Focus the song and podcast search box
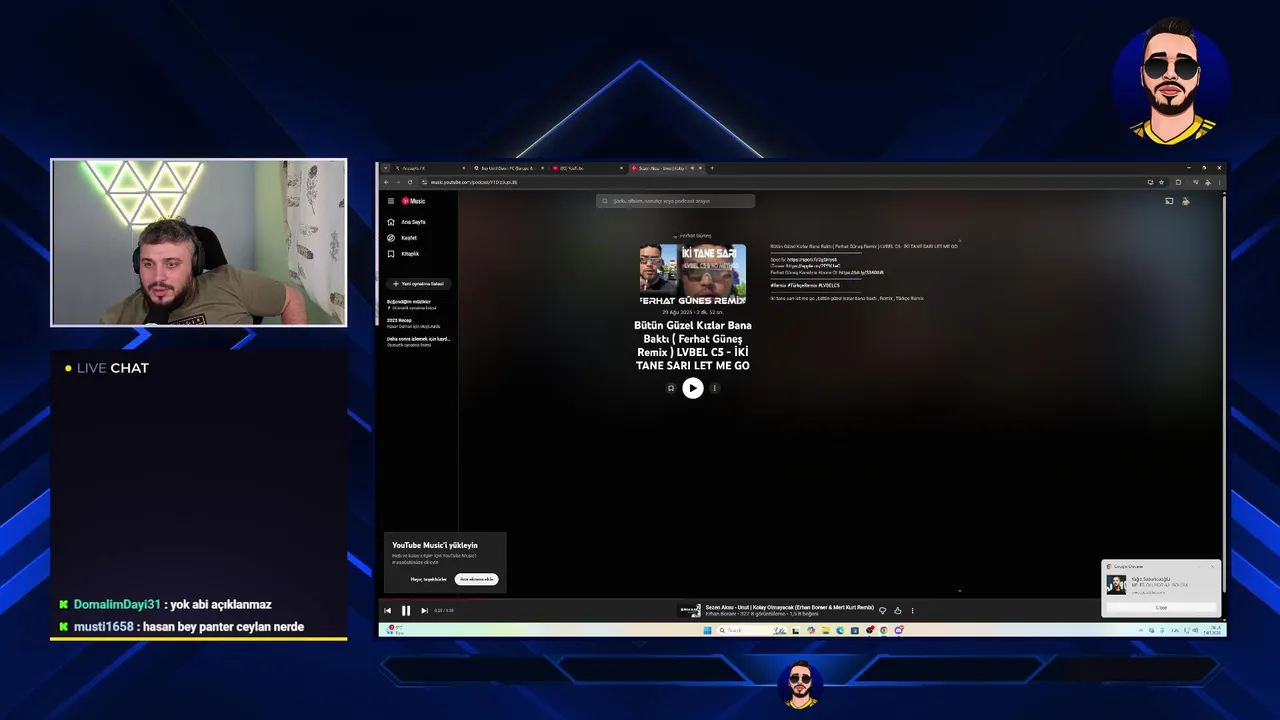The height and width of the screenshot is (720, 1280). [x=676, y=201]
